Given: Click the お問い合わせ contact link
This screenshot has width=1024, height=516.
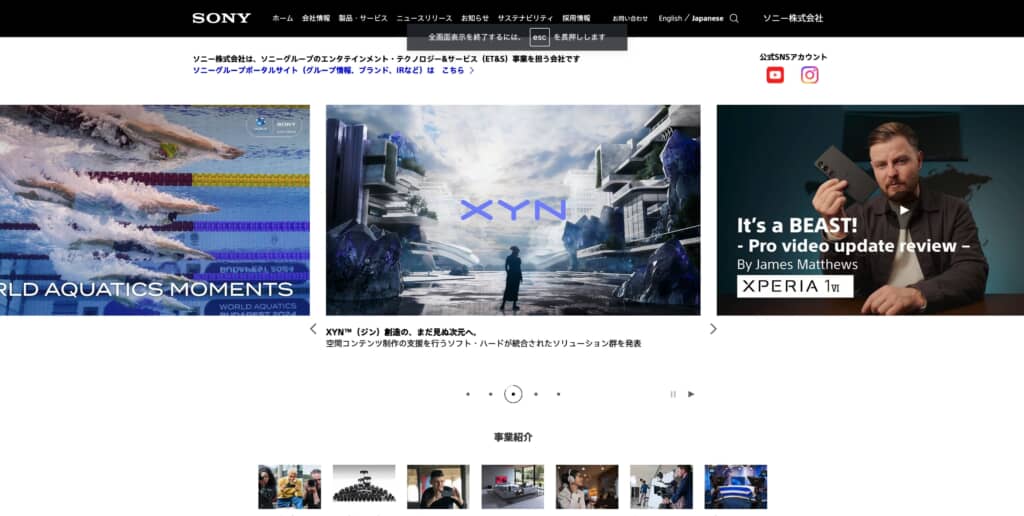Looking at the screenshot, I should point(630,18).
